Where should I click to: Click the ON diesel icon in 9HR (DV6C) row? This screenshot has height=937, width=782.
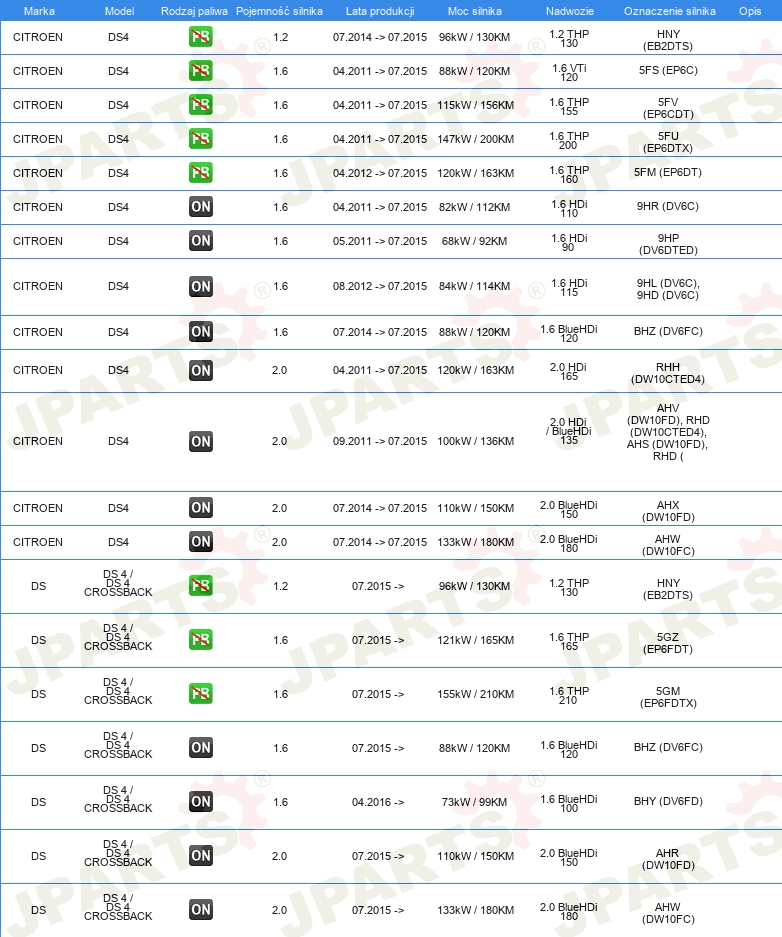(201, 207)
